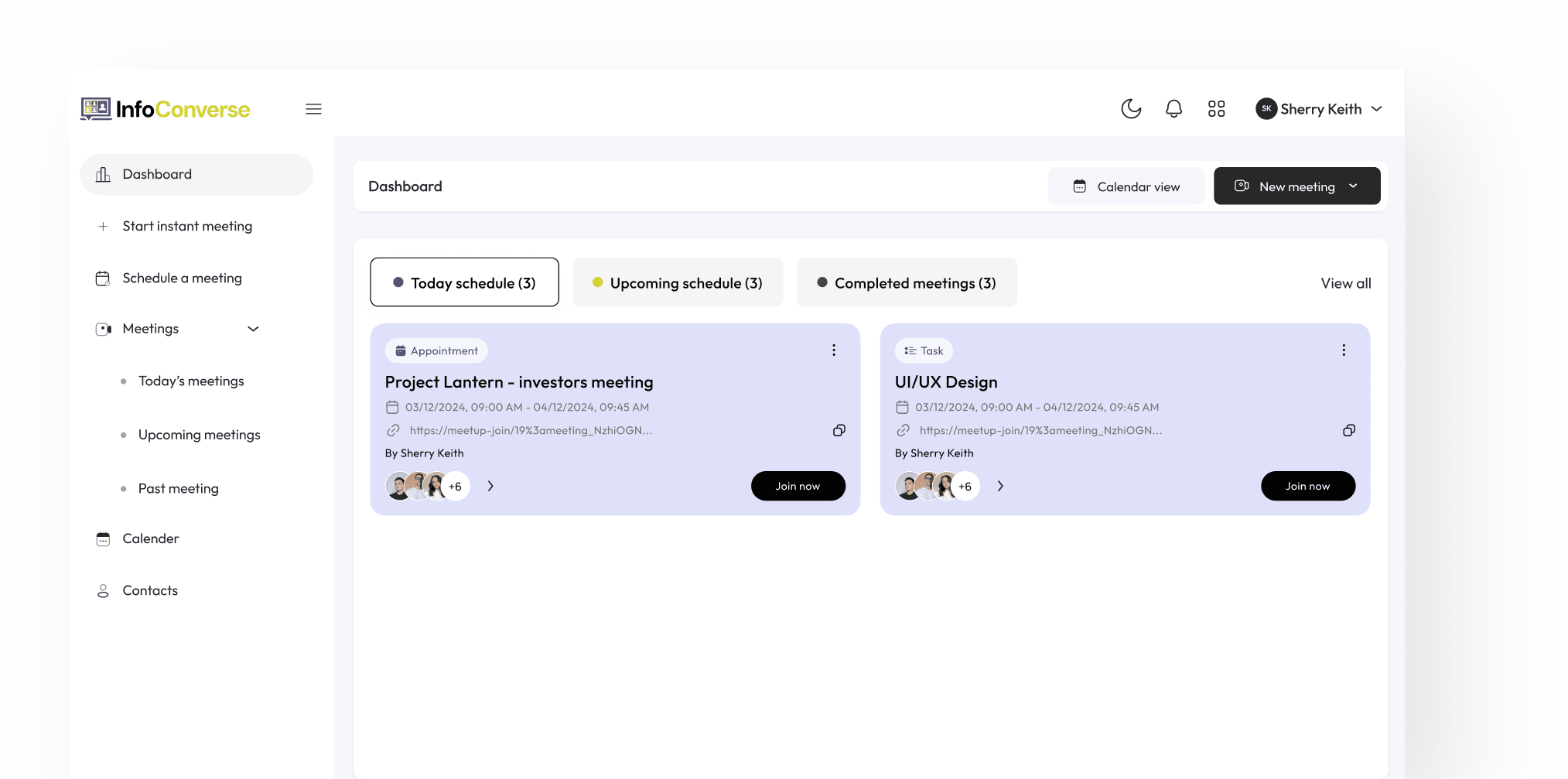Image resolution: width=1568 pixels, height=779 pixels.
Task: Select Completed meetings (3) tab
Action: (x=907, y=282)
